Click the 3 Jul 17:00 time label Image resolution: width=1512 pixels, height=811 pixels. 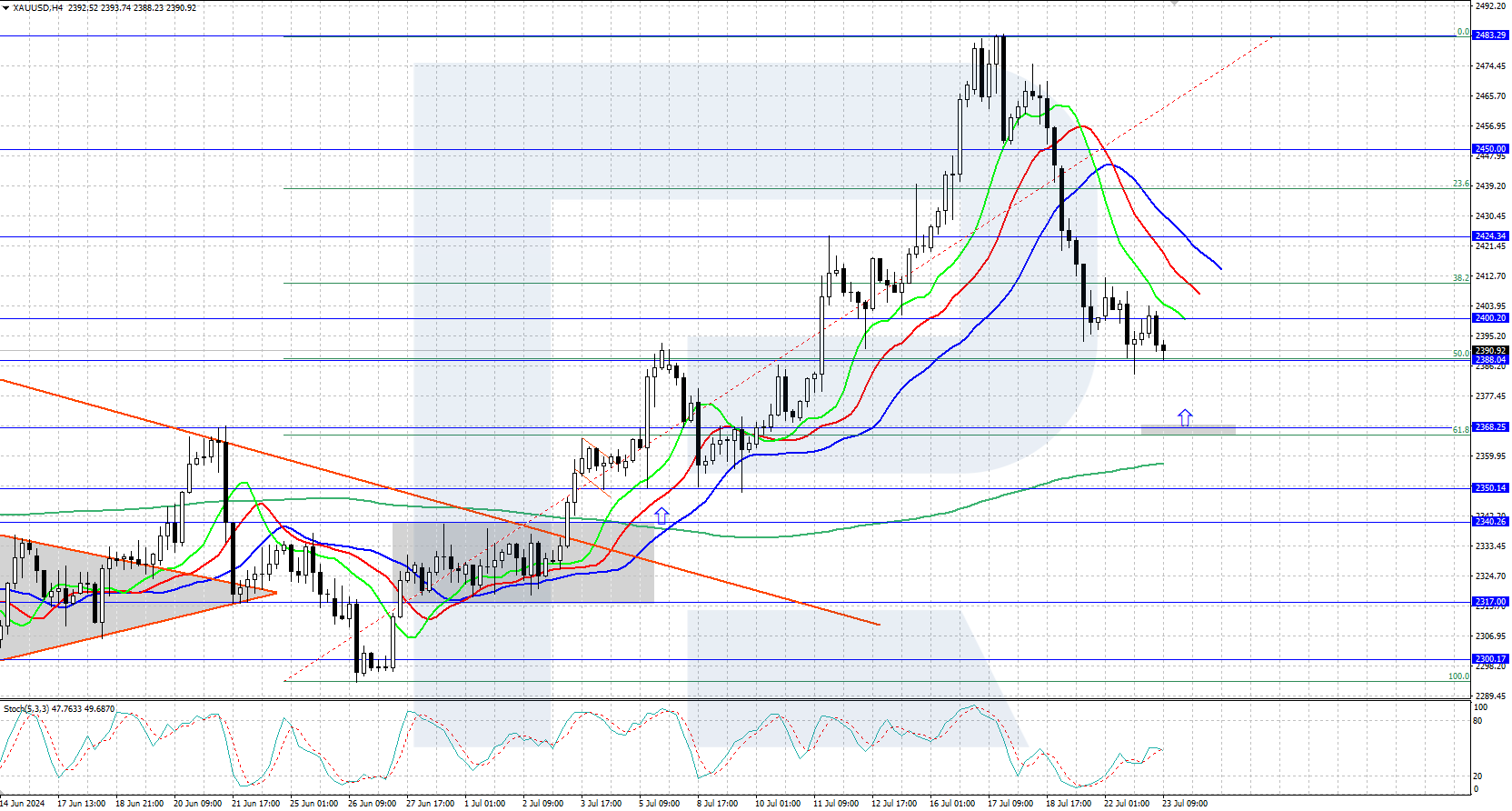pos(602,804)
